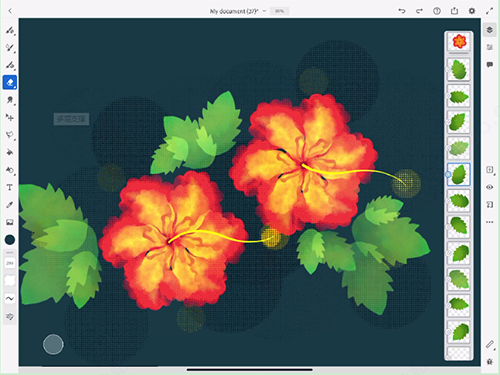Redo the last undone action
This screenshot has height=375, width=500.
(x=419, y=11)
